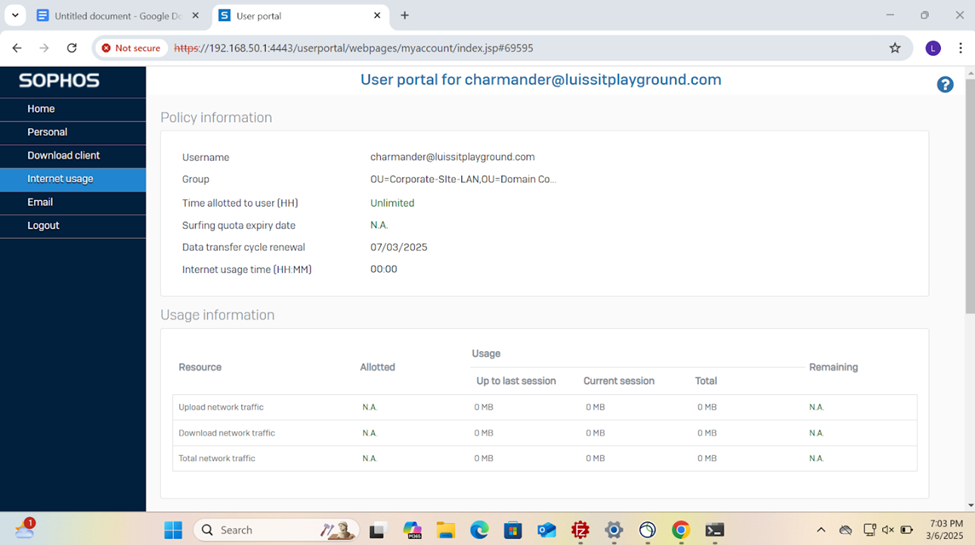Viewport: 975px width, 545px height.
Task: Click the Not secure site info badge
Action: click(131, 48)
